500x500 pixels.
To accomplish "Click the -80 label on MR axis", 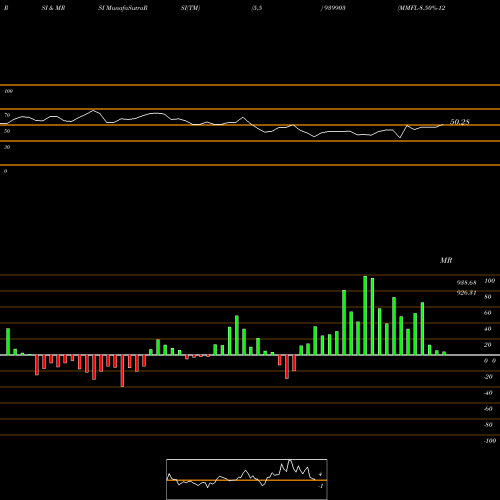I will [488, 425].
